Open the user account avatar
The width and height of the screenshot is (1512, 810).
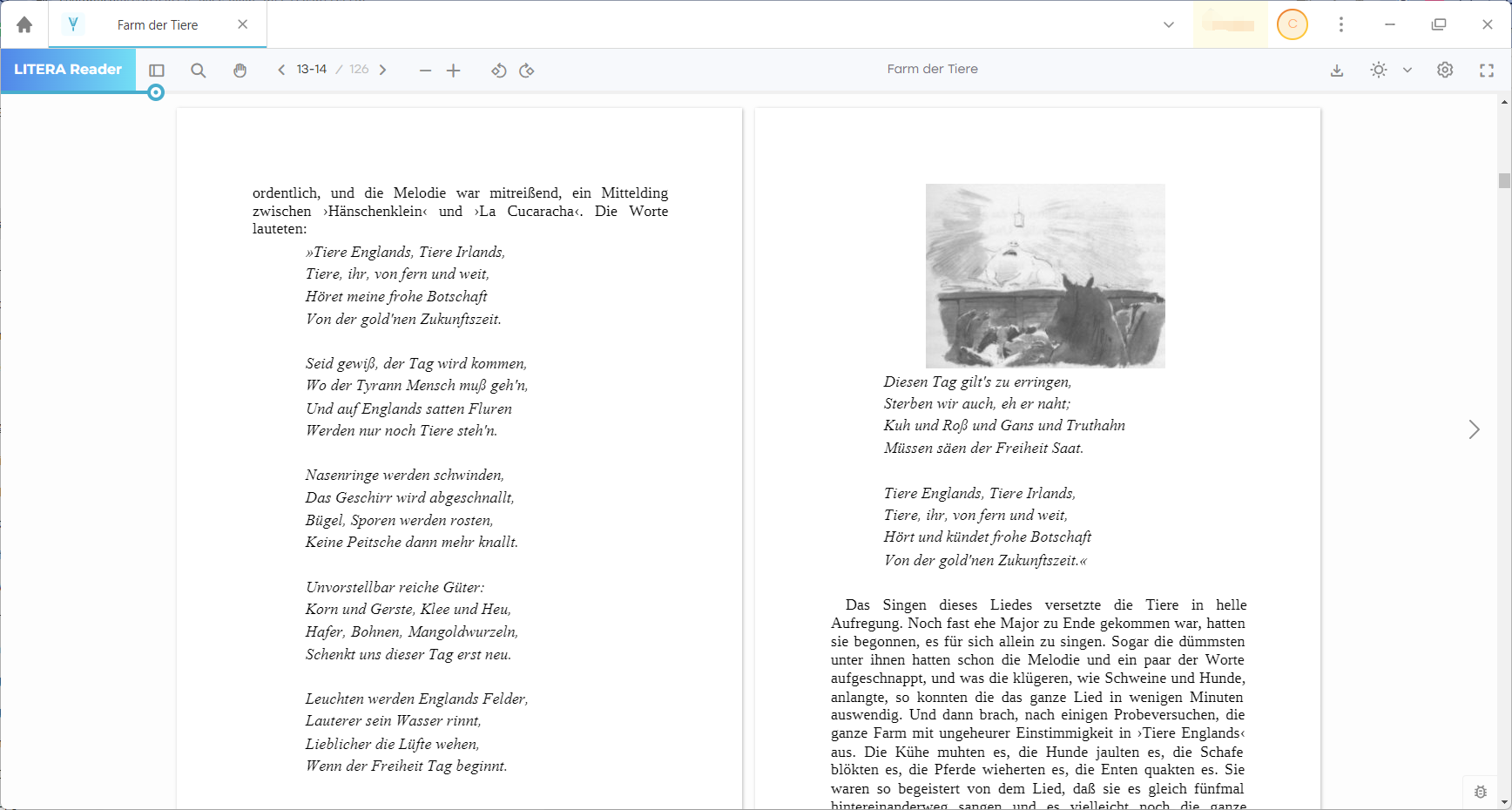click(1293, 24)
